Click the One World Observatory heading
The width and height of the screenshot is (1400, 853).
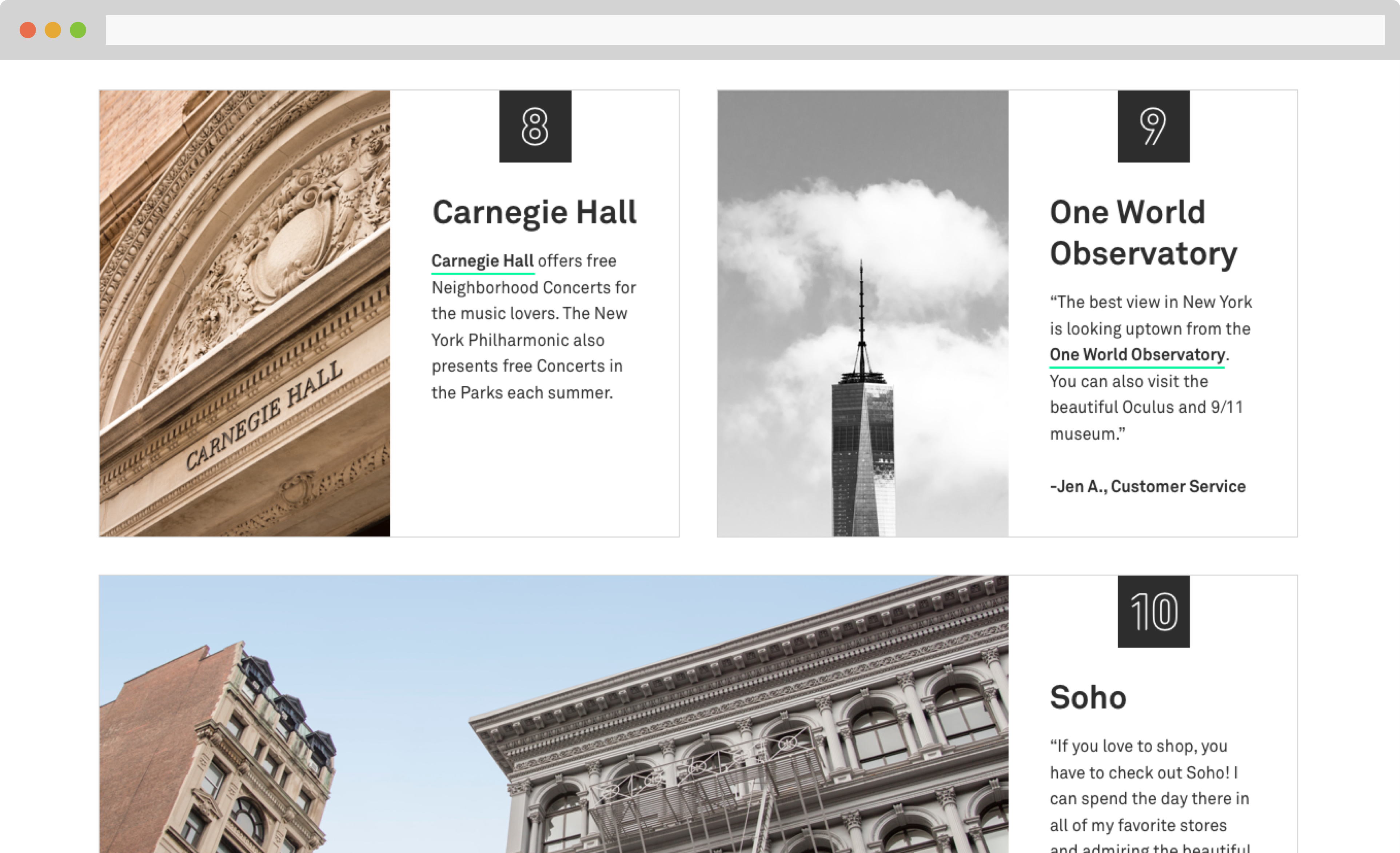pos(1144,232)
